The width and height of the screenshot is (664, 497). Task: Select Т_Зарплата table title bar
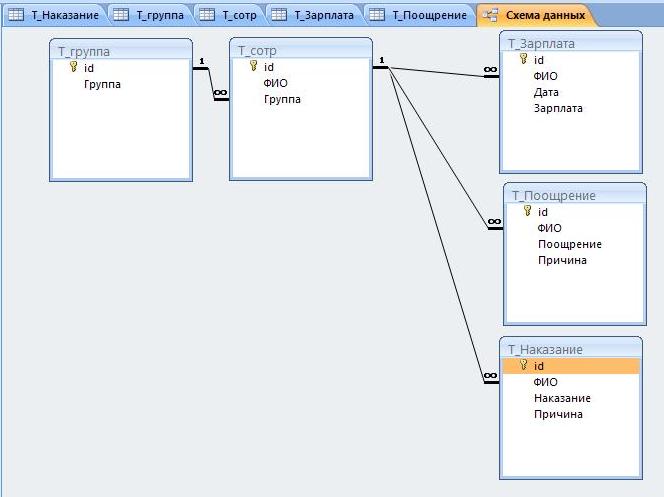coord(571,43)
